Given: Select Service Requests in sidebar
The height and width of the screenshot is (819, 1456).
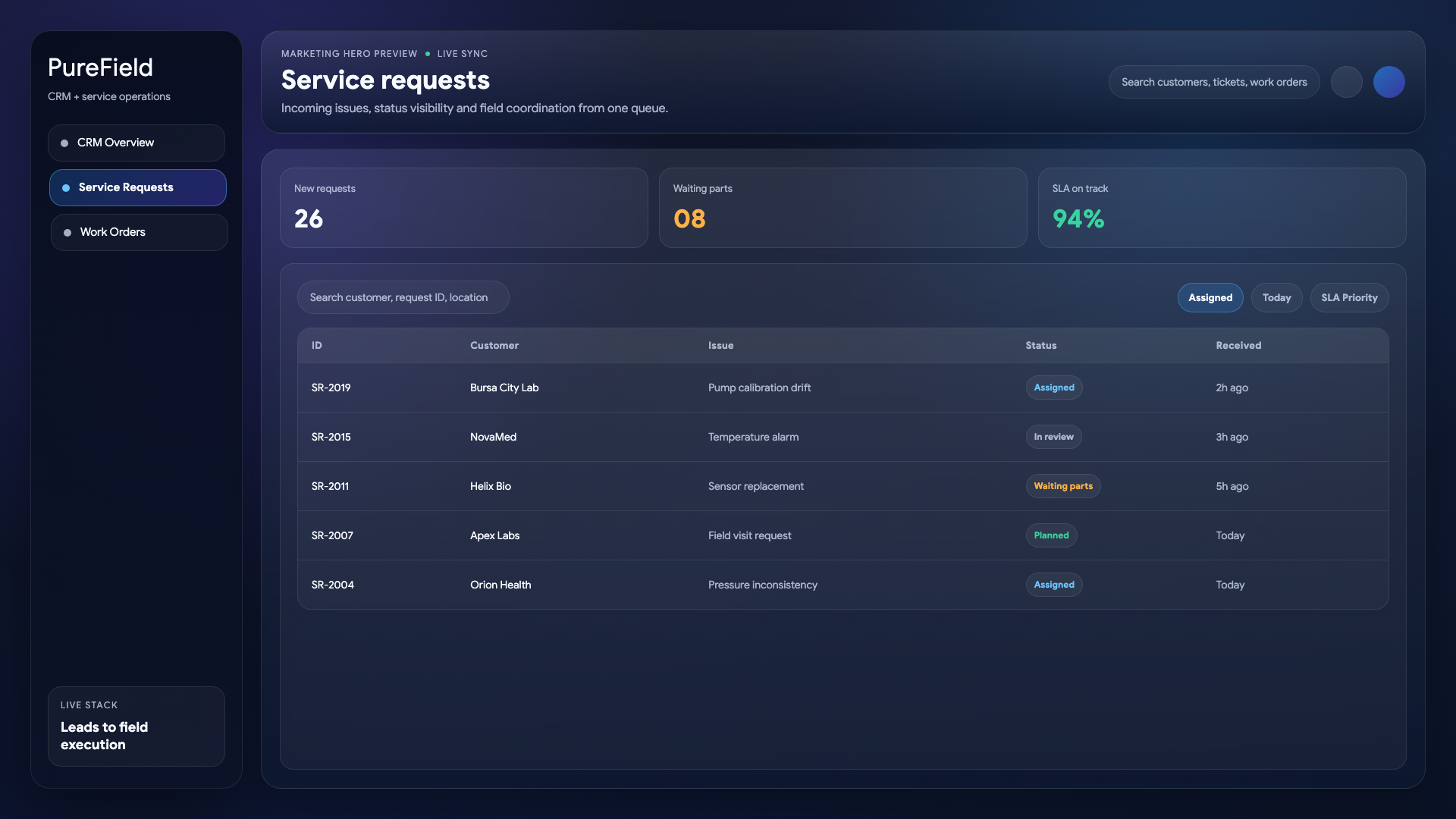Looking at the screenshot, I should point(138,187).
